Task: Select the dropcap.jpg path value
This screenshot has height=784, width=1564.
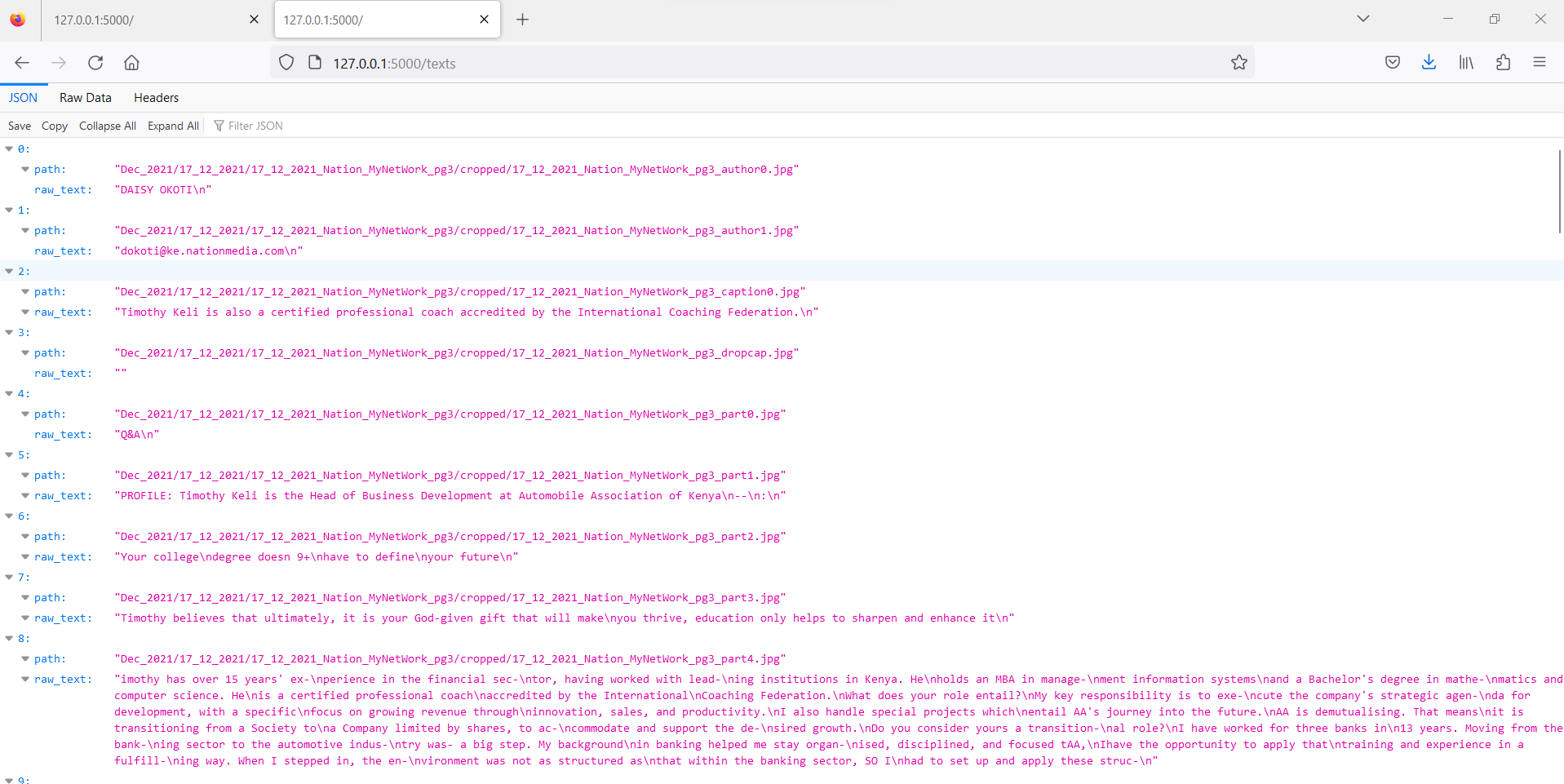Action: point(457,353)
